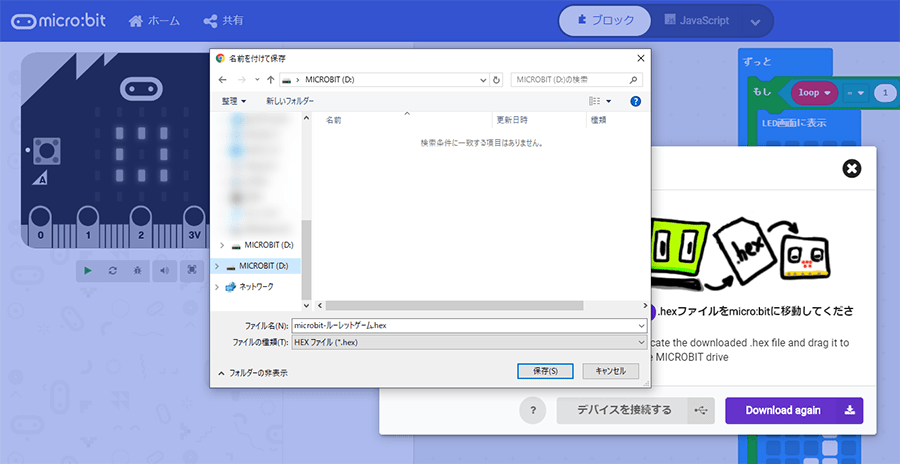The image size is (900, 464).
Task: Open the 共有 share option
Action: [223, 21]
